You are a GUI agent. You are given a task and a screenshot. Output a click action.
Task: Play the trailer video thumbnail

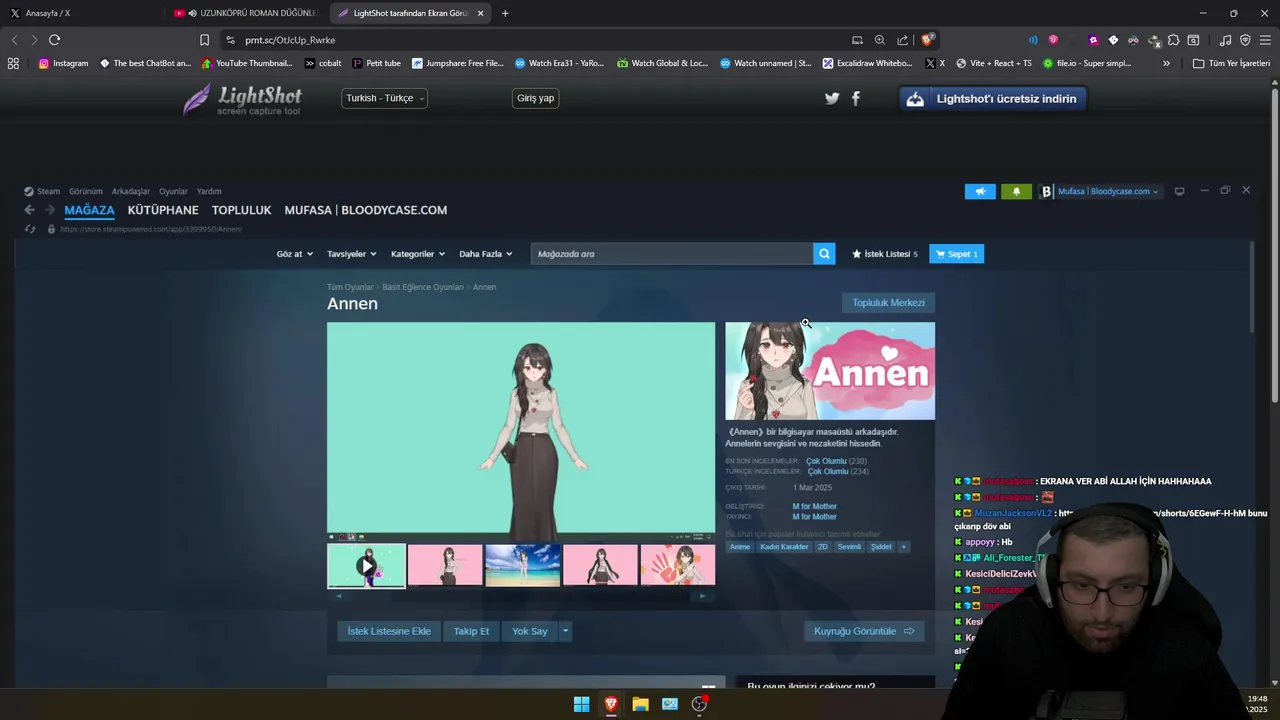point(367,566)
